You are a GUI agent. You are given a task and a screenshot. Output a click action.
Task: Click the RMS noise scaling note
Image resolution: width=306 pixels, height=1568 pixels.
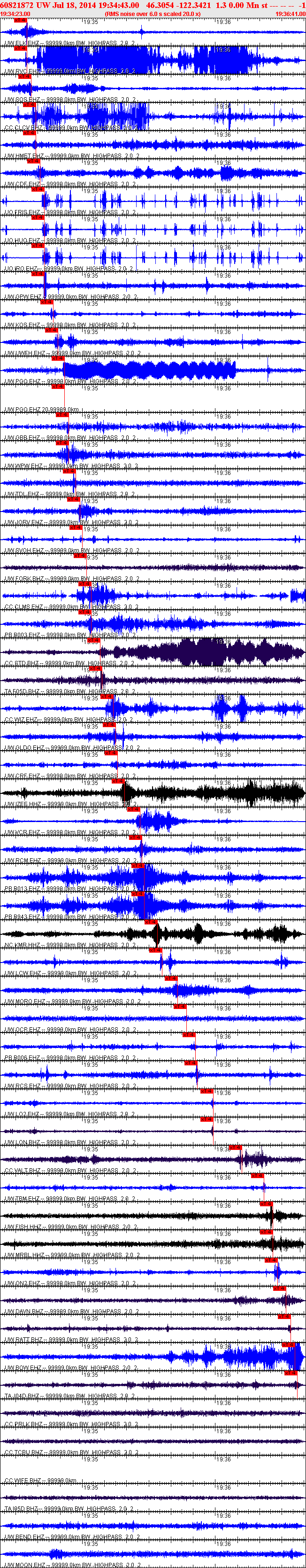(153, 14)
